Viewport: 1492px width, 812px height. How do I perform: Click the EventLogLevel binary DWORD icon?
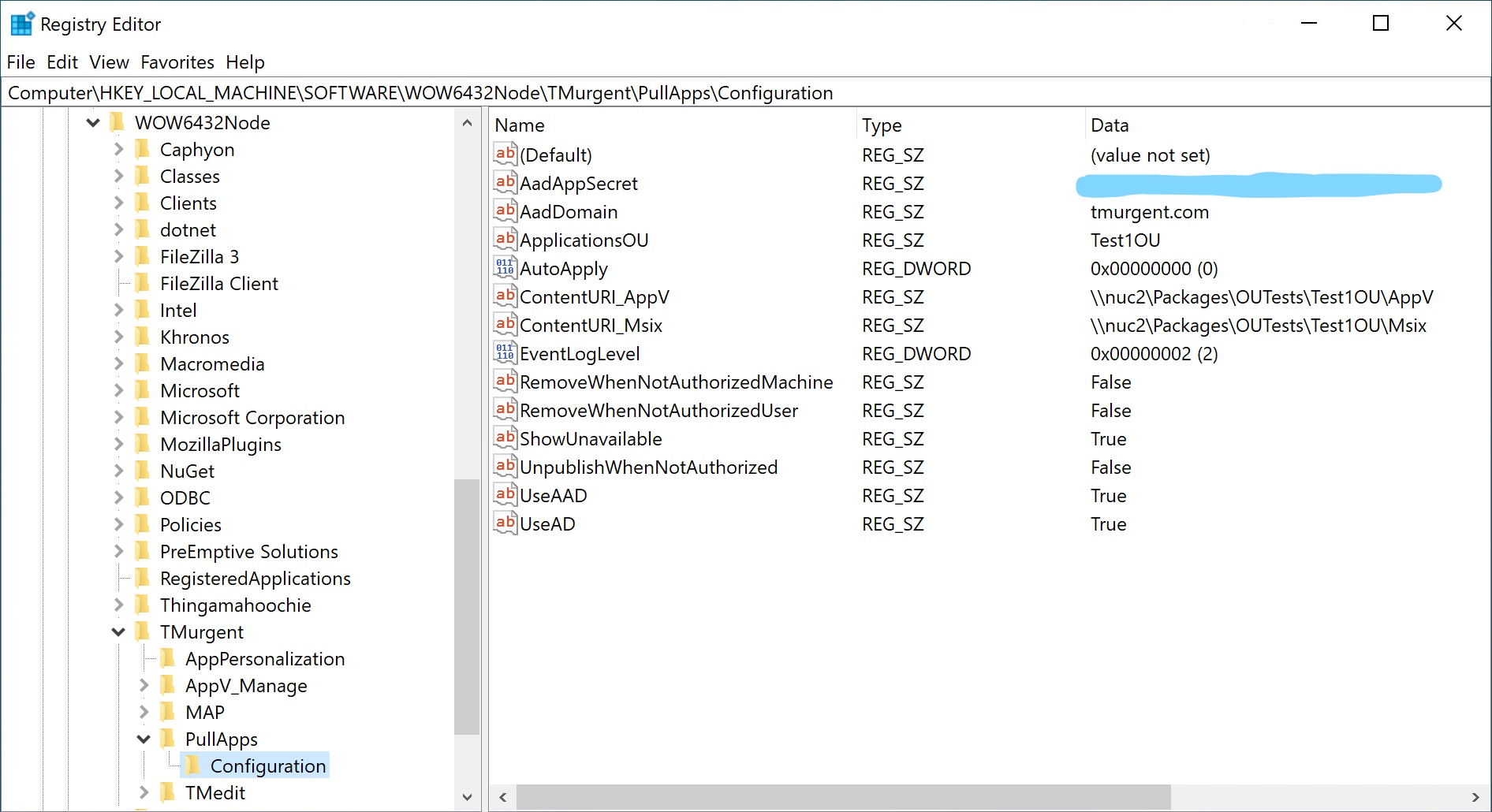point(505,353)
